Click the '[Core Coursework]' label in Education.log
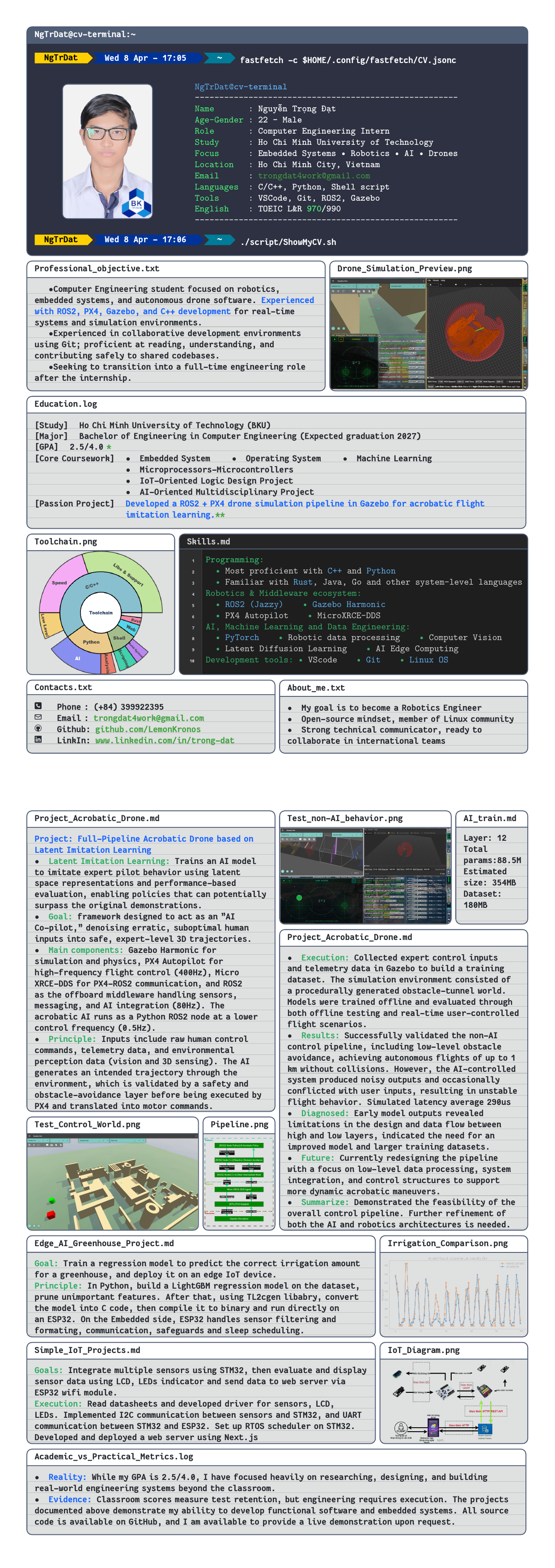This screenshot has width=555, height=1568. pos(74,459)
